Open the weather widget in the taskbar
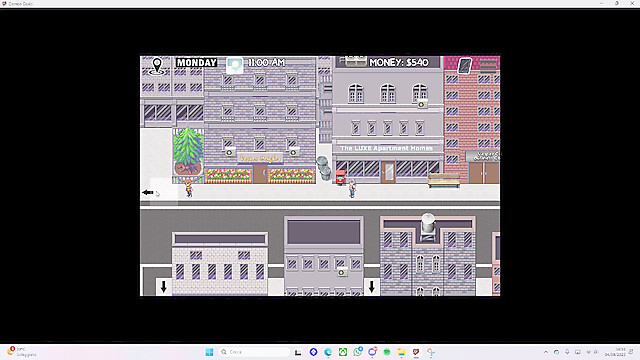The width and height of the screenshot is (640, 360). pos(22,352)
